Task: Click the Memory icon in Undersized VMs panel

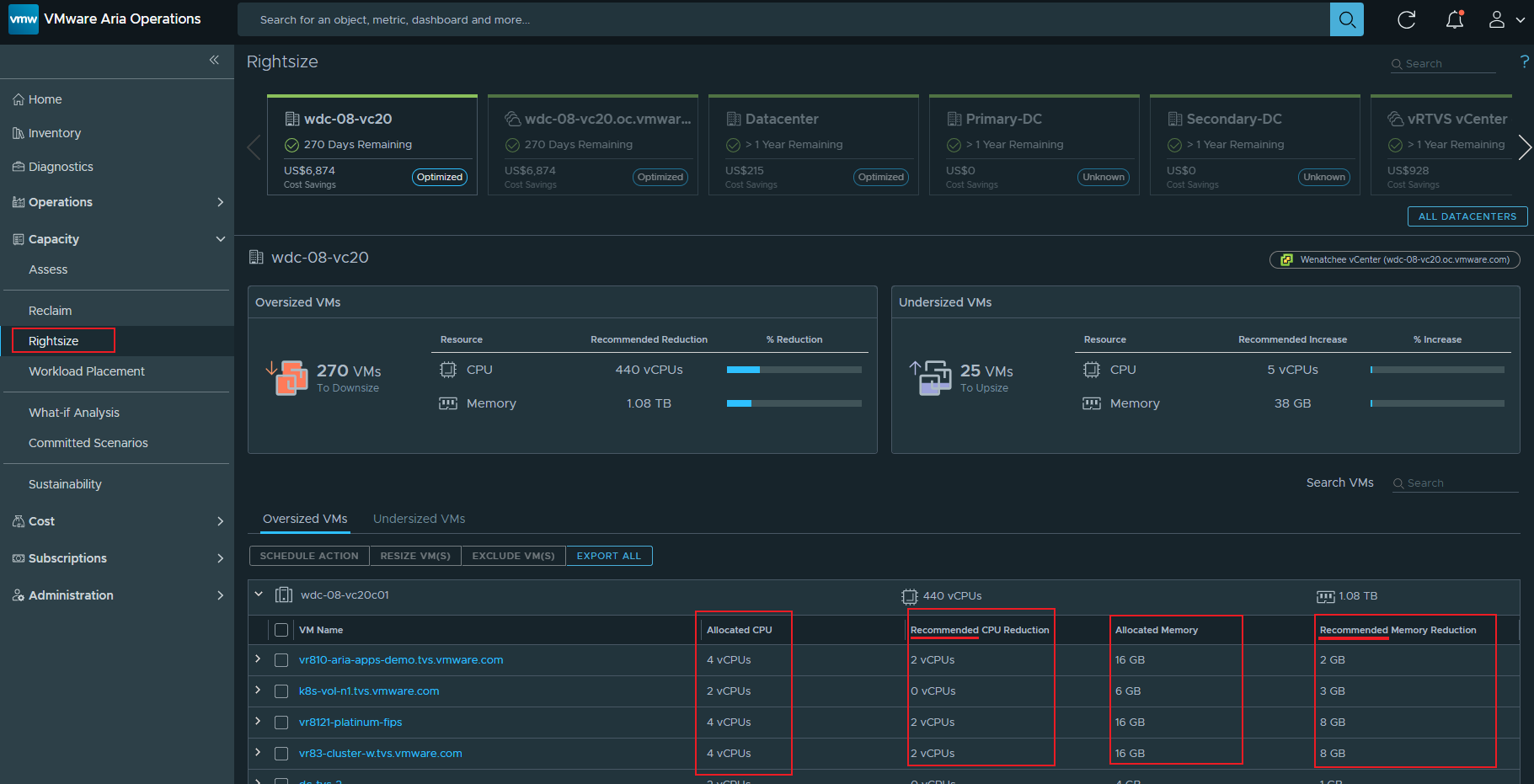Action: coord(1092,403)
